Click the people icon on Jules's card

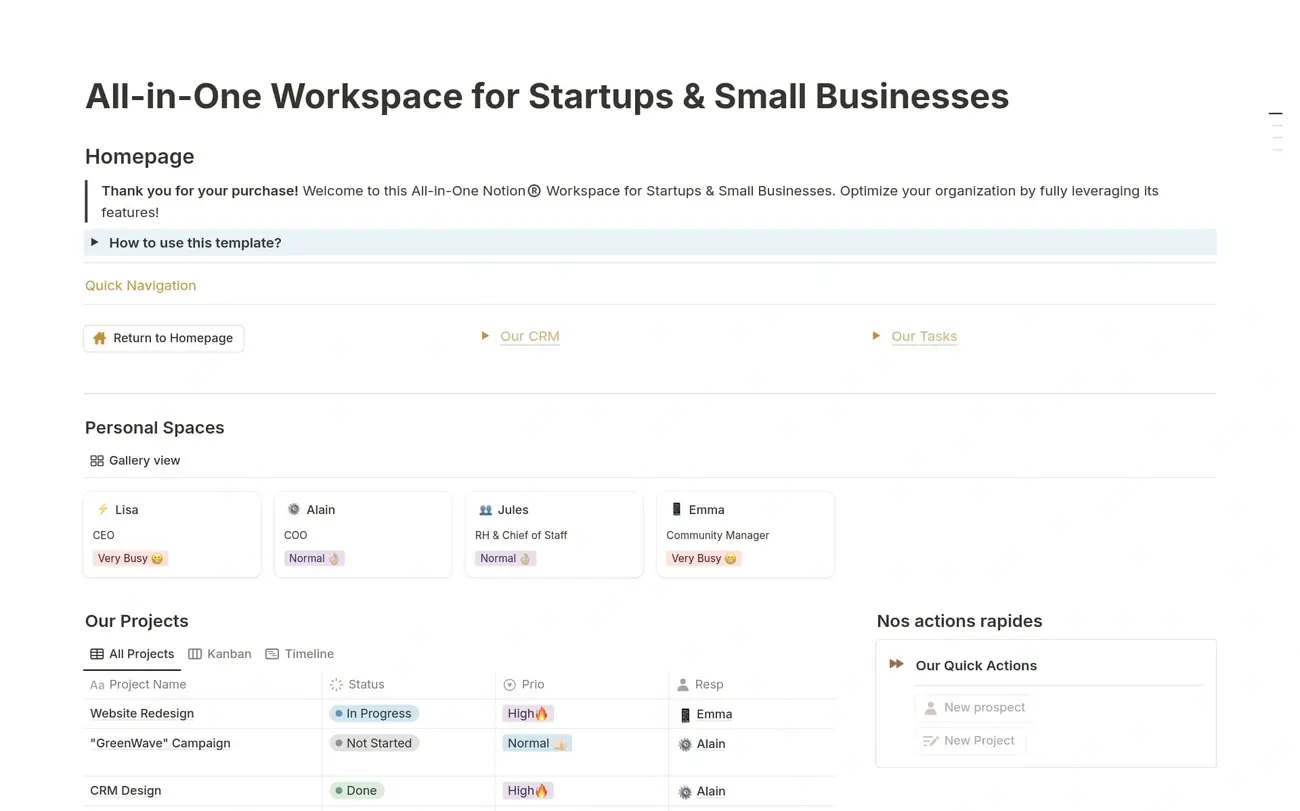coord(486,509)
